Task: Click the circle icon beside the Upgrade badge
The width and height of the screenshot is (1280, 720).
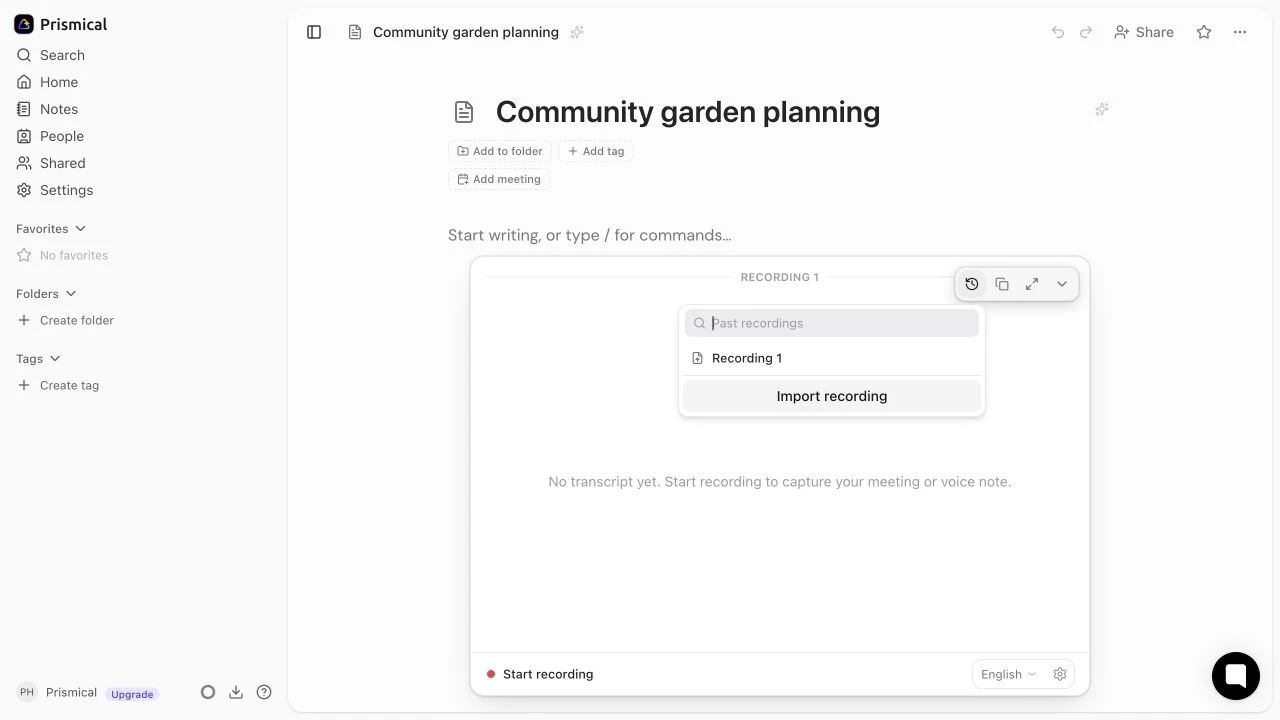Action: [208, 692]
